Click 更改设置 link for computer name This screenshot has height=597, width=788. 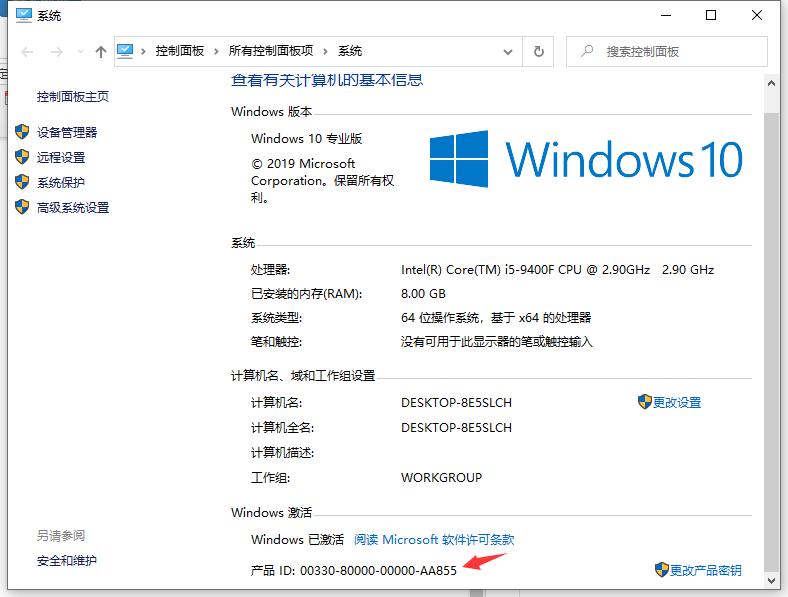(x=677, y=402)
